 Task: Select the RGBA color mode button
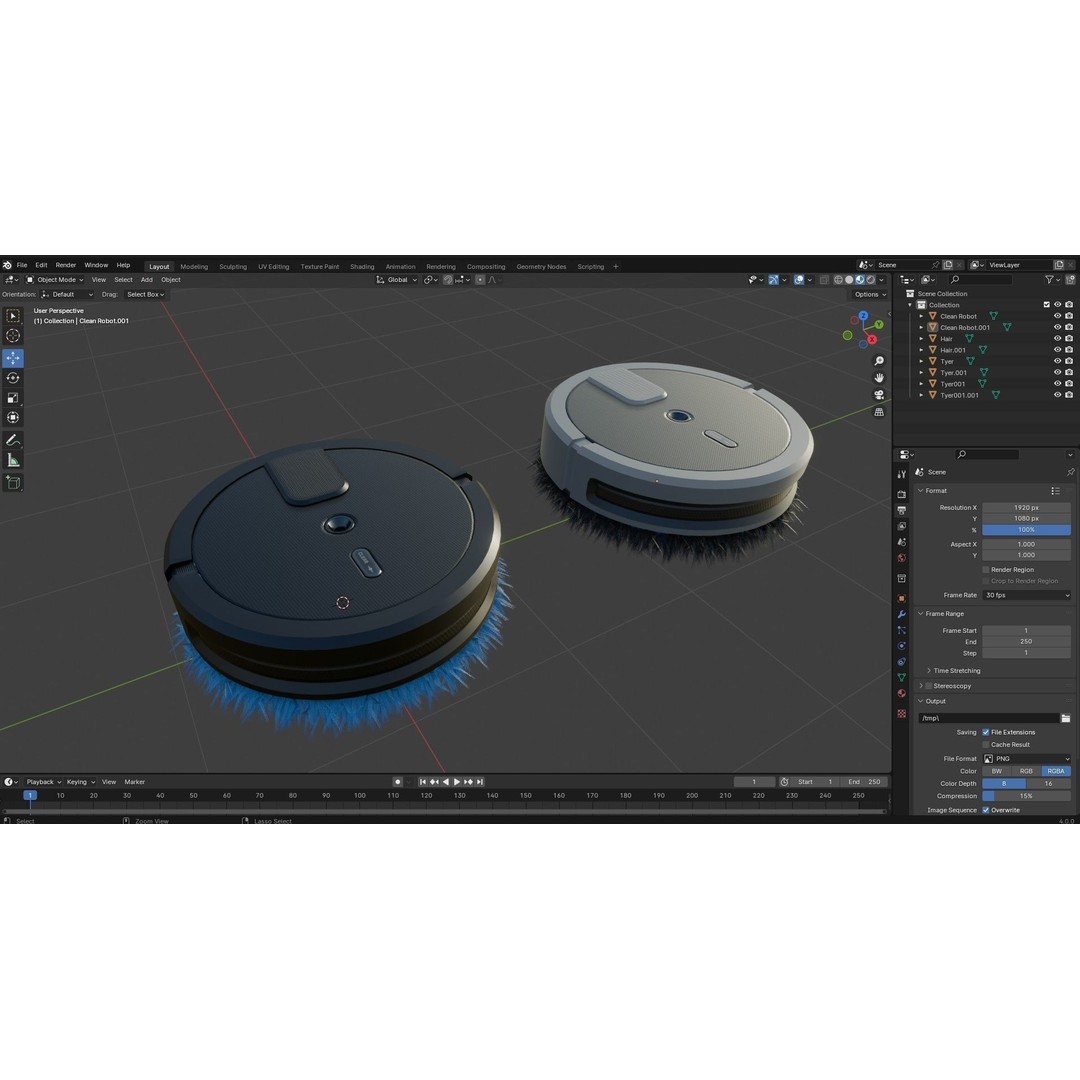pyautogui.click(x=1056, y=771)
